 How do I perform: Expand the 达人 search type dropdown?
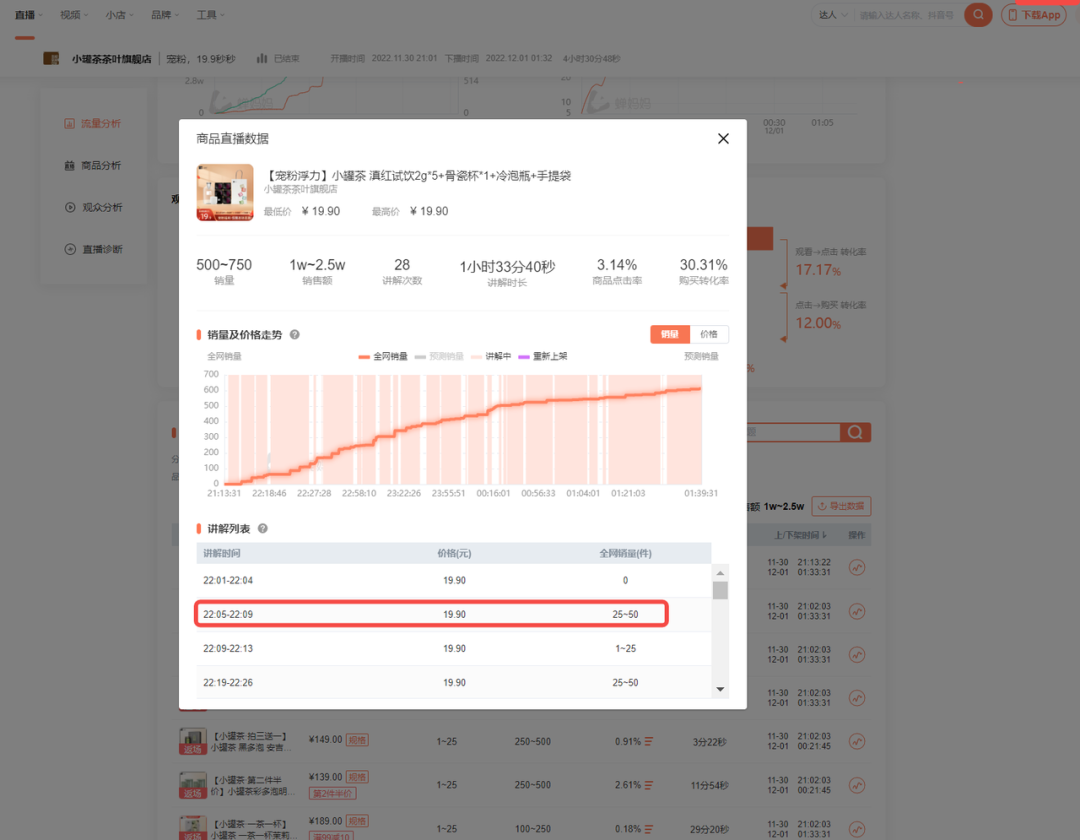(x=833, y=15)
